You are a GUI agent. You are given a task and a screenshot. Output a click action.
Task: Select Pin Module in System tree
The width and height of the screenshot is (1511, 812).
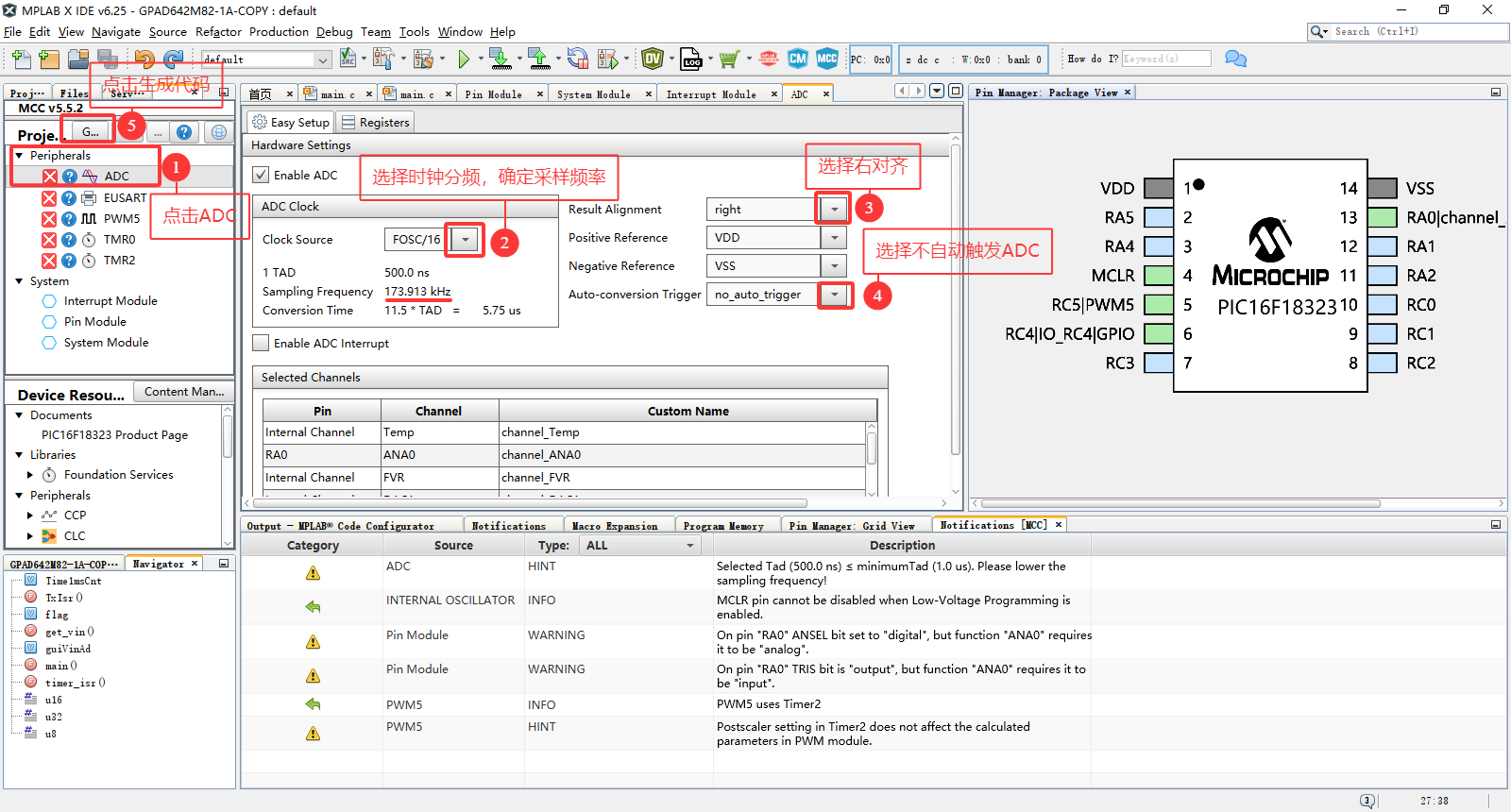[94, 322]
